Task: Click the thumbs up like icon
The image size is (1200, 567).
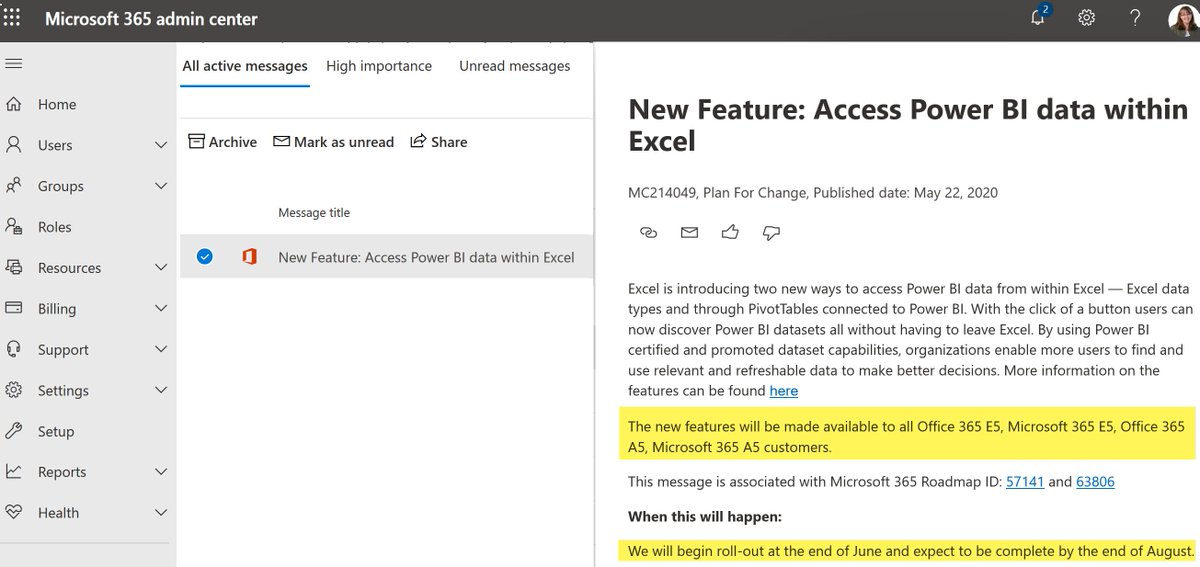Action: 730,232
